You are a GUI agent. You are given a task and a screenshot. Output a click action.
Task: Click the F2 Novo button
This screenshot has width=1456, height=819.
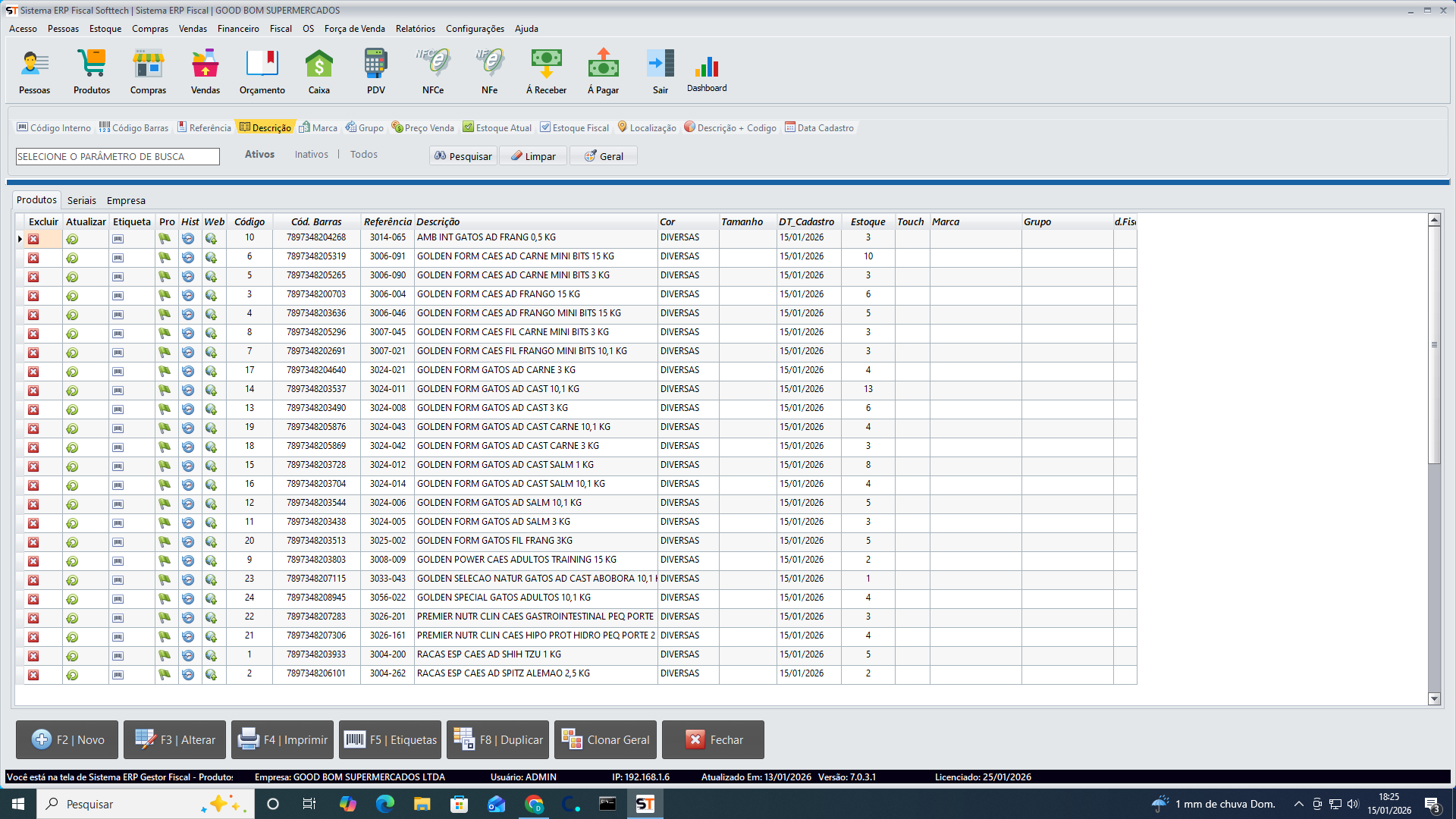click(x=67, y=739)
